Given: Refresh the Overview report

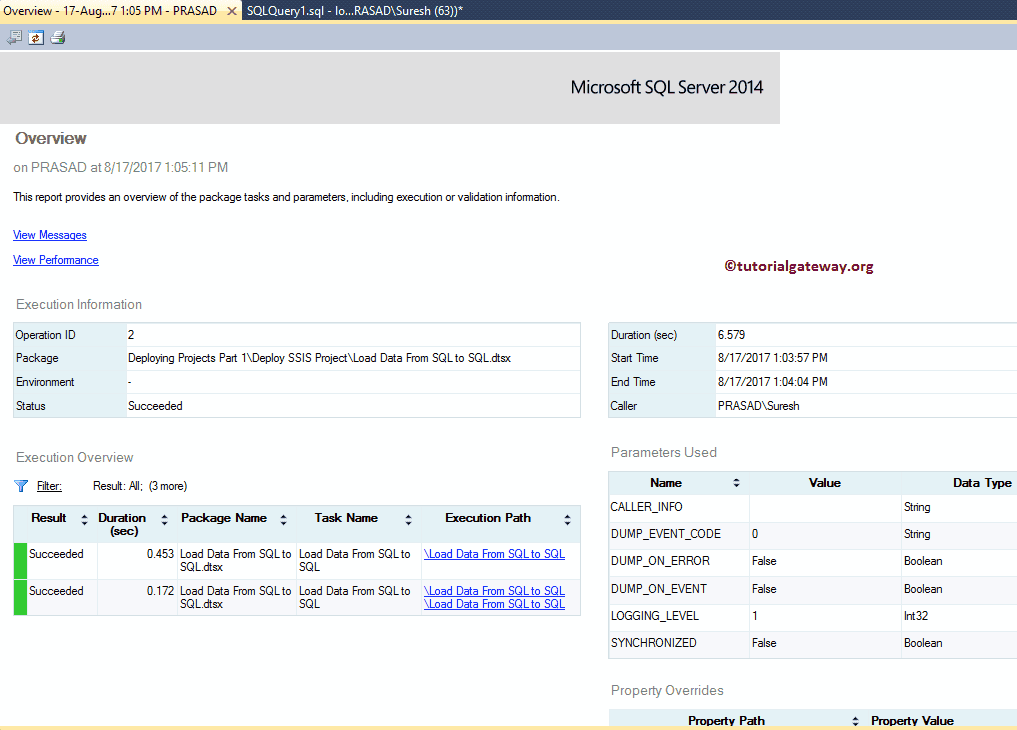Looking at the screenshot, I should click(36, 36).
